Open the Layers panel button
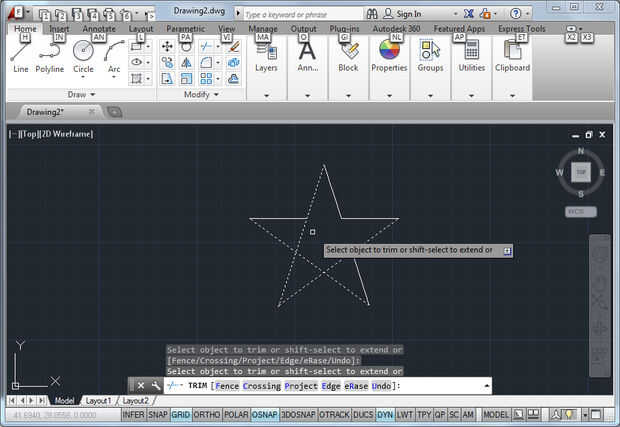Viewport: 620px width, 427px height. coord(266,54)
